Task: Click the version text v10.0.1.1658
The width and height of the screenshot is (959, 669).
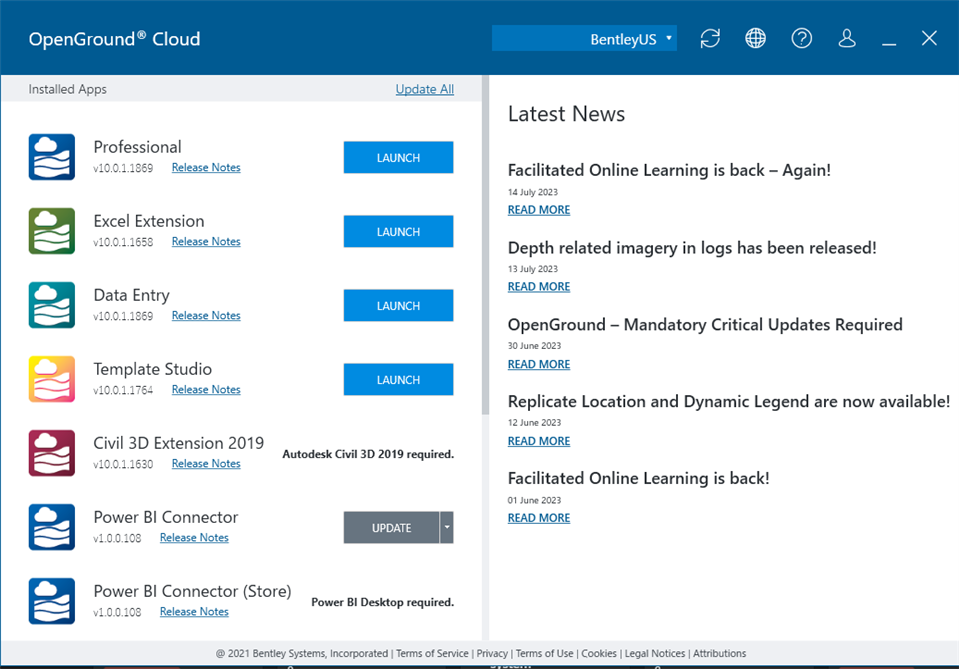Action: click(x=123, y=242)
